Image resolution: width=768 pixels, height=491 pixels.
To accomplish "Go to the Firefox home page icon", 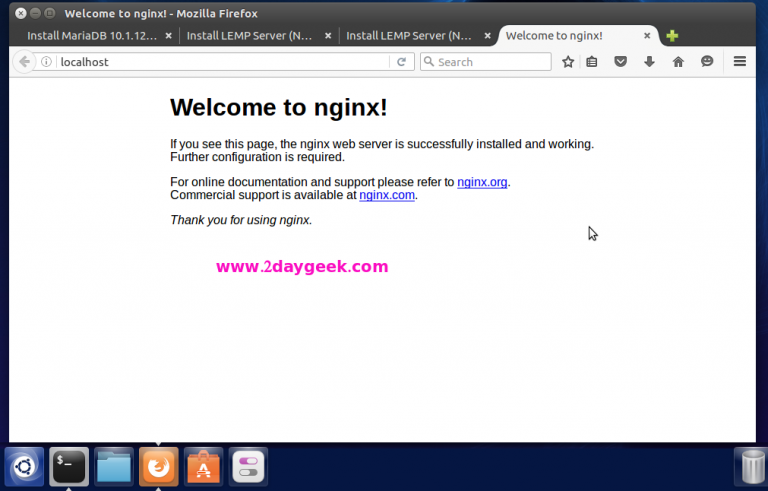I will [678, 62].
